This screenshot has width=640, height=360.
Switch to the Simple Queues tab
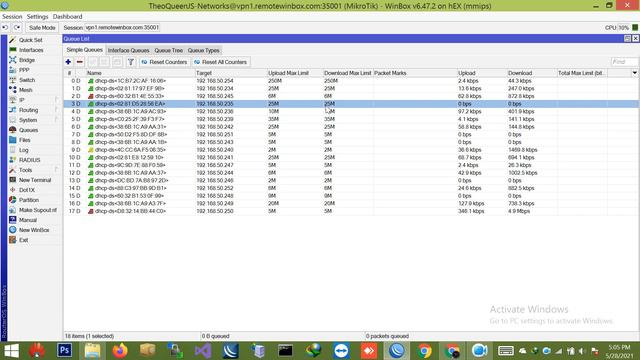coord(84,50)
